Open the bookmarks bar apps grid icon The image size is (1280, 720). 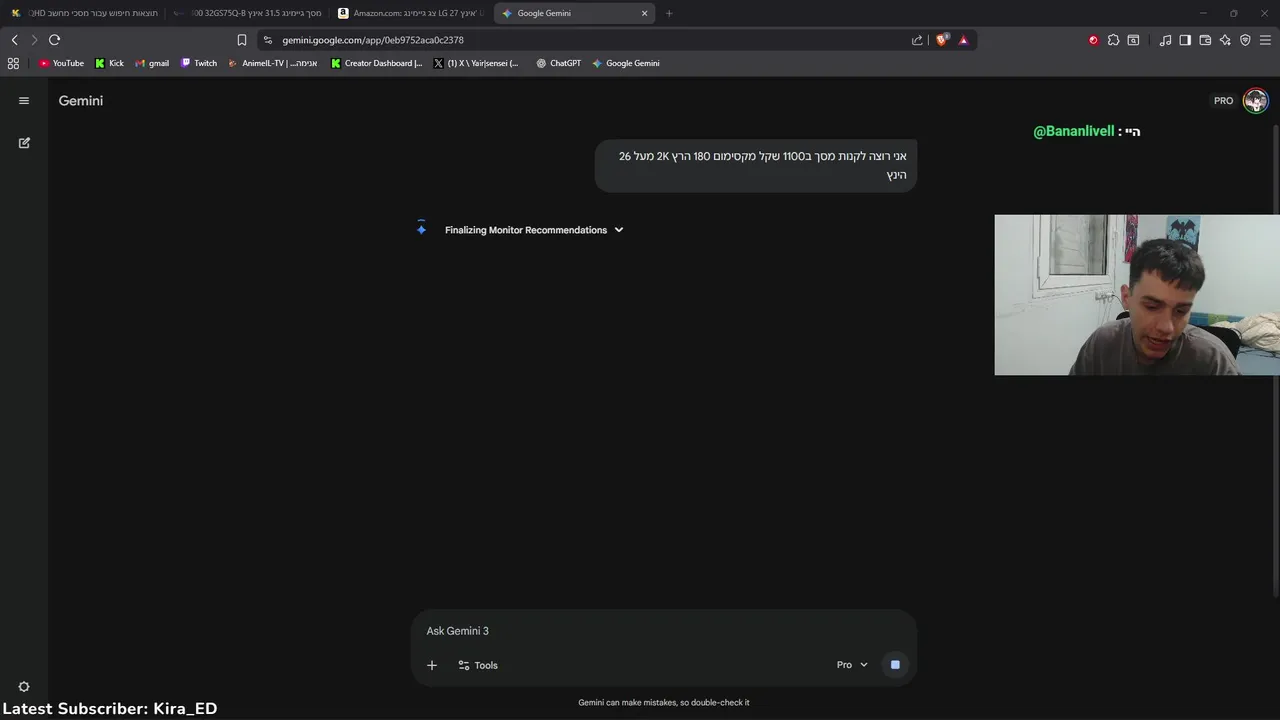click(13, 63)
